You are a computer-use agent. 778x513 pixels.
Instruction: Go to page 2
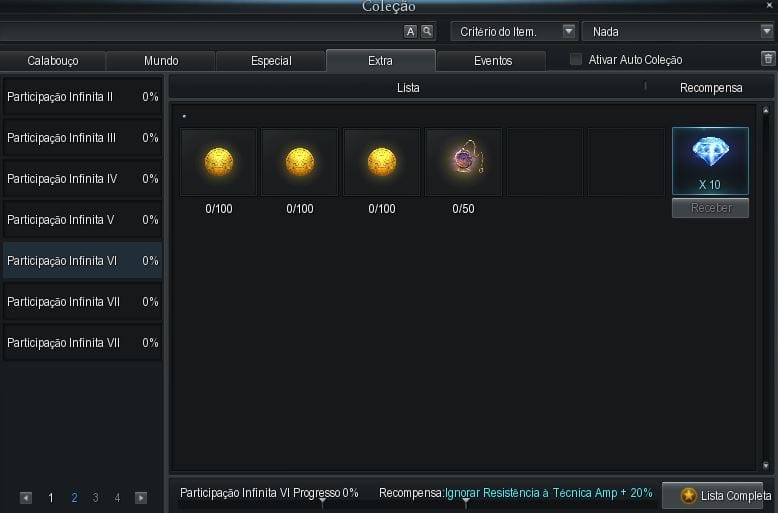(x=74, y=498)
